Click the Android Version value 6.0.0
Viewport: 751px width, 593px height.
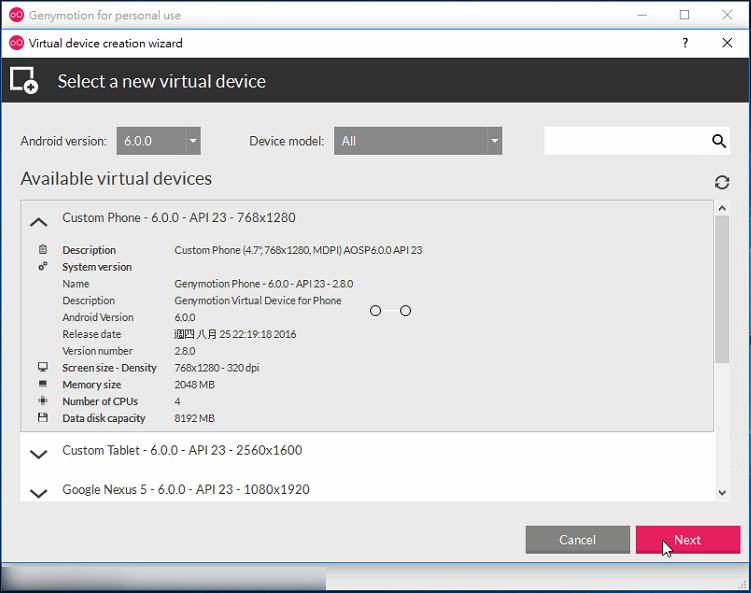(185, 318)
